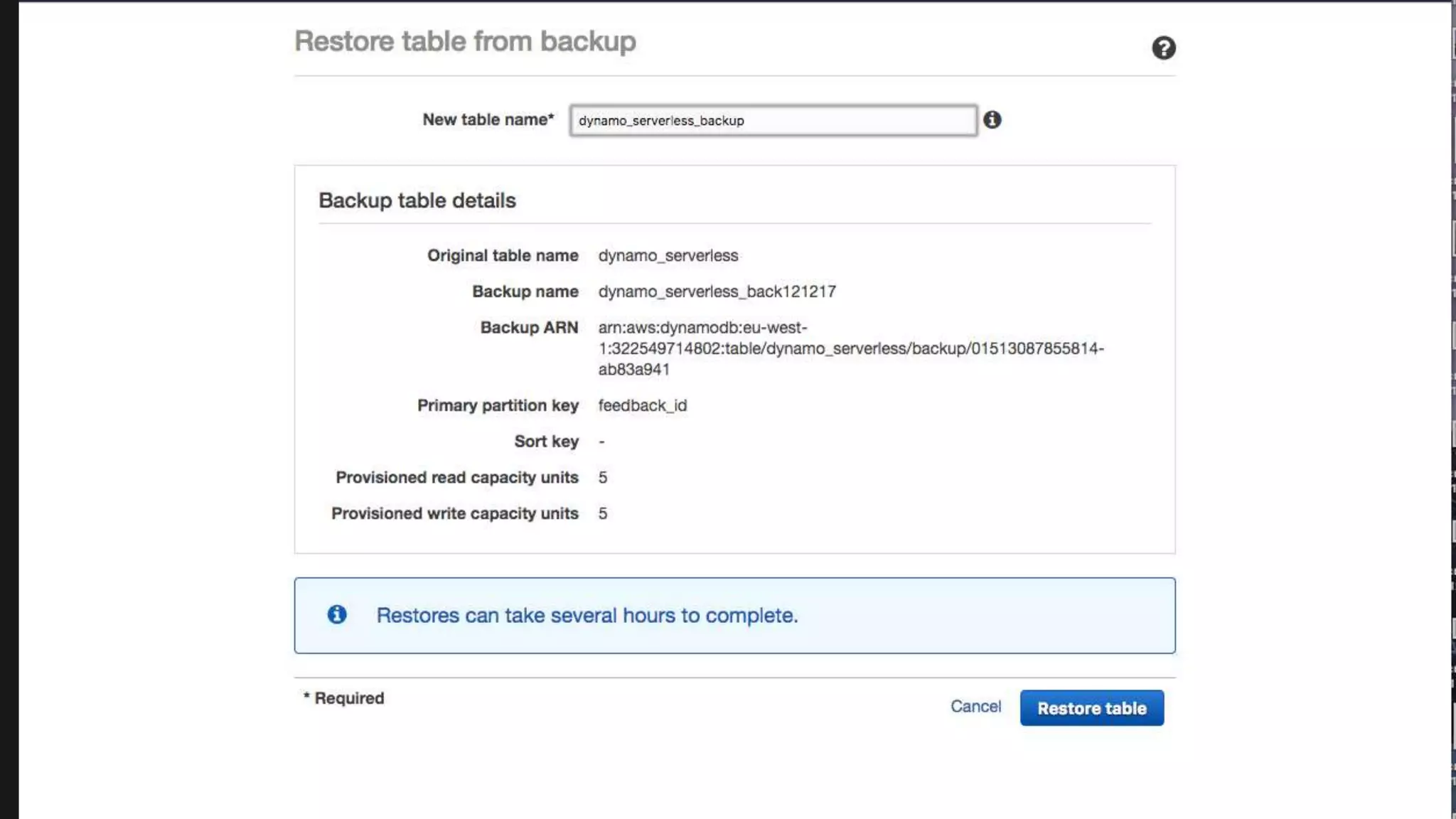Click the Required footnote text

[344, 698]
